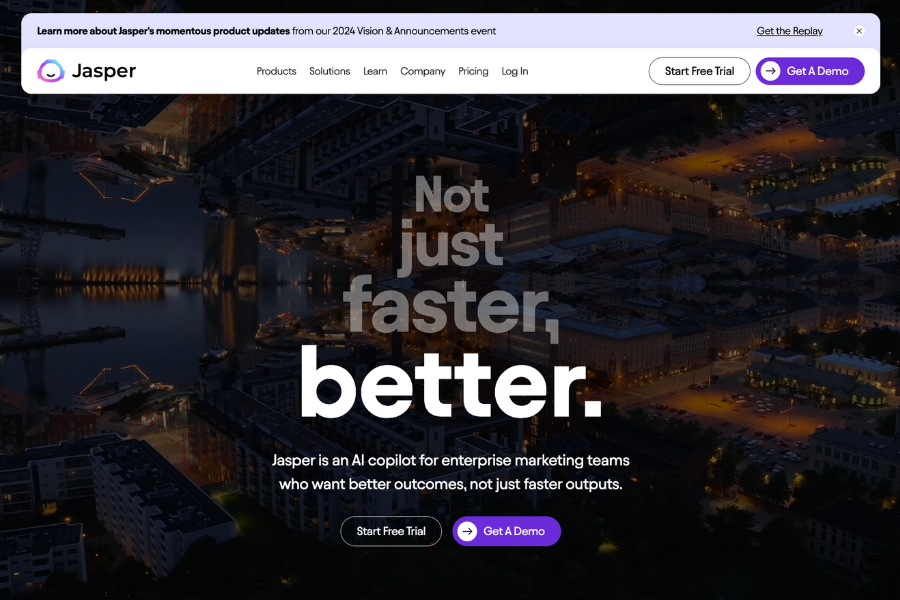Click the hero Get A Demo button
900x600 pixels.
[x=507, y=531]
